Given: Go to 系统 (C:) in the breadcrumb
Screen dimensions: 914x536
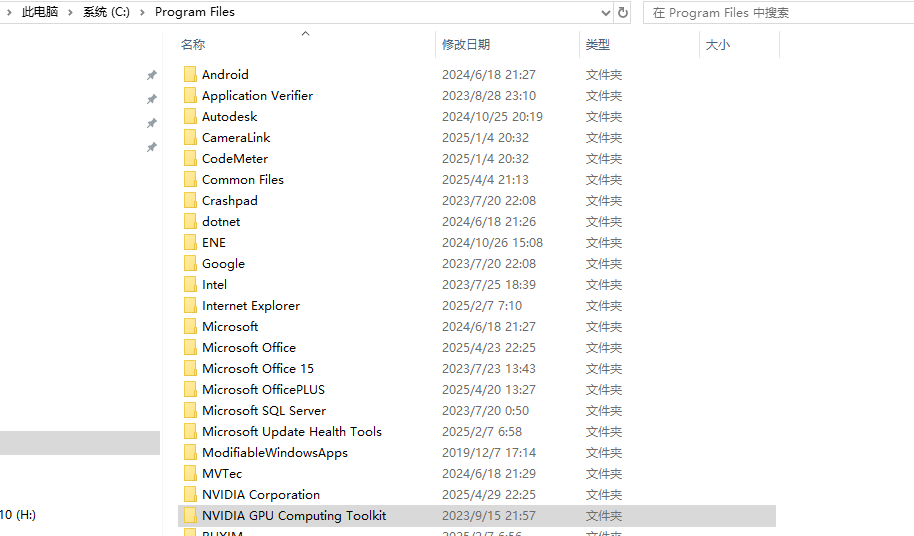Looking at the screenshot, I should tap(106, 12).
